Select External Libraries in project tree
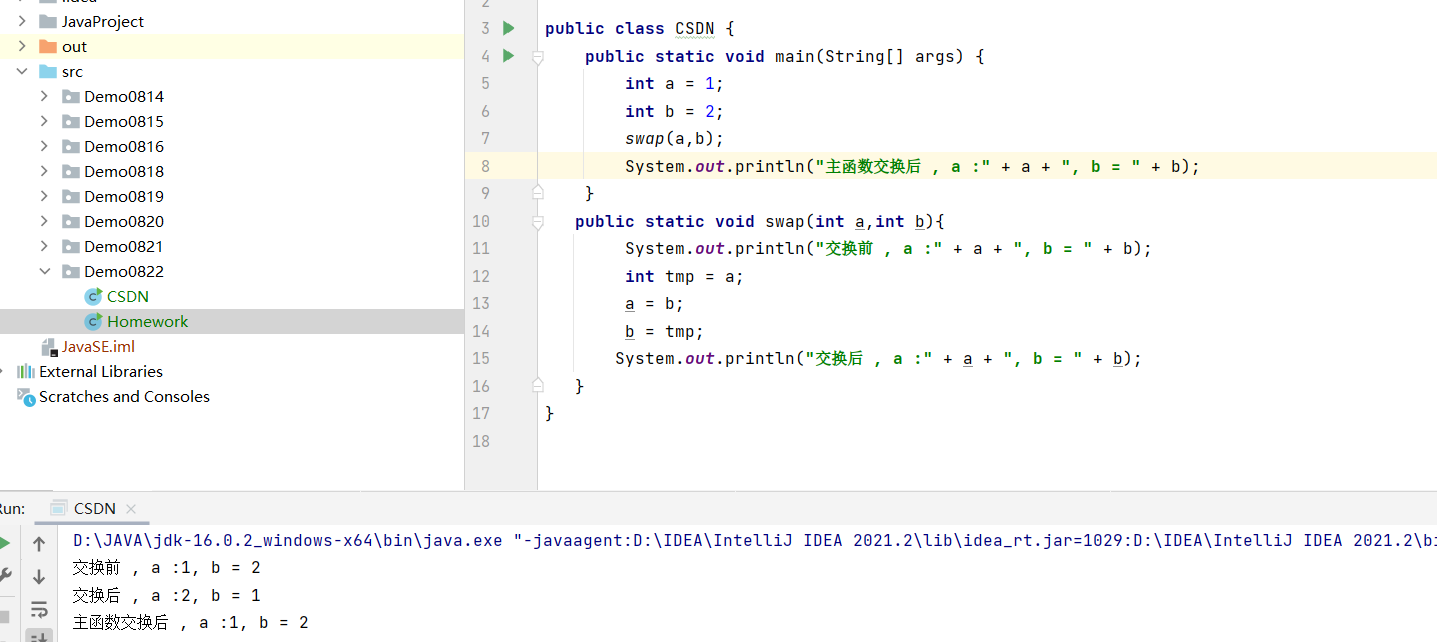Screen dimensions: 1437x642 [x=101, y=371]
